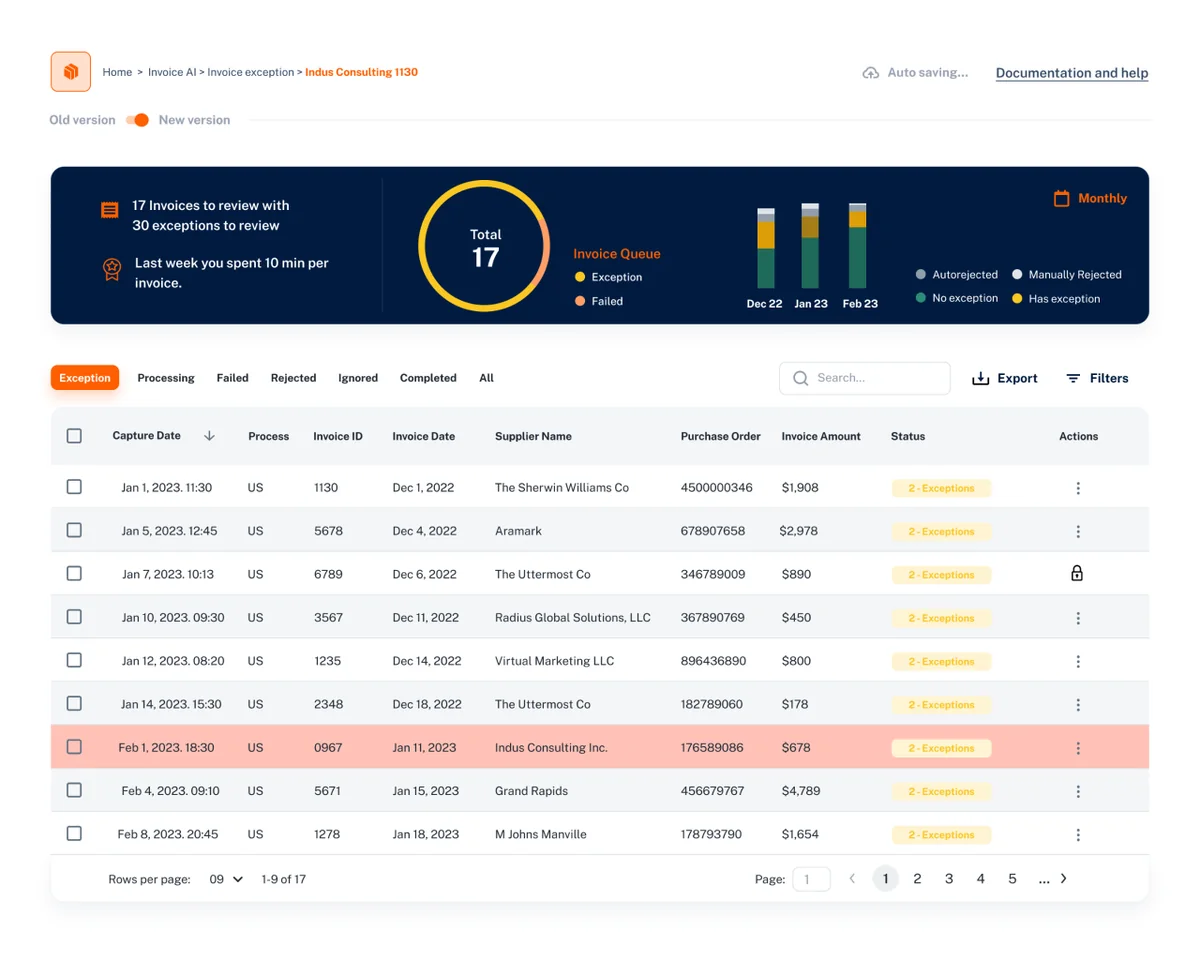Viewport: 1200px width, 975px height.
Task: Click the orange box app logo
Action: (71, 72)
